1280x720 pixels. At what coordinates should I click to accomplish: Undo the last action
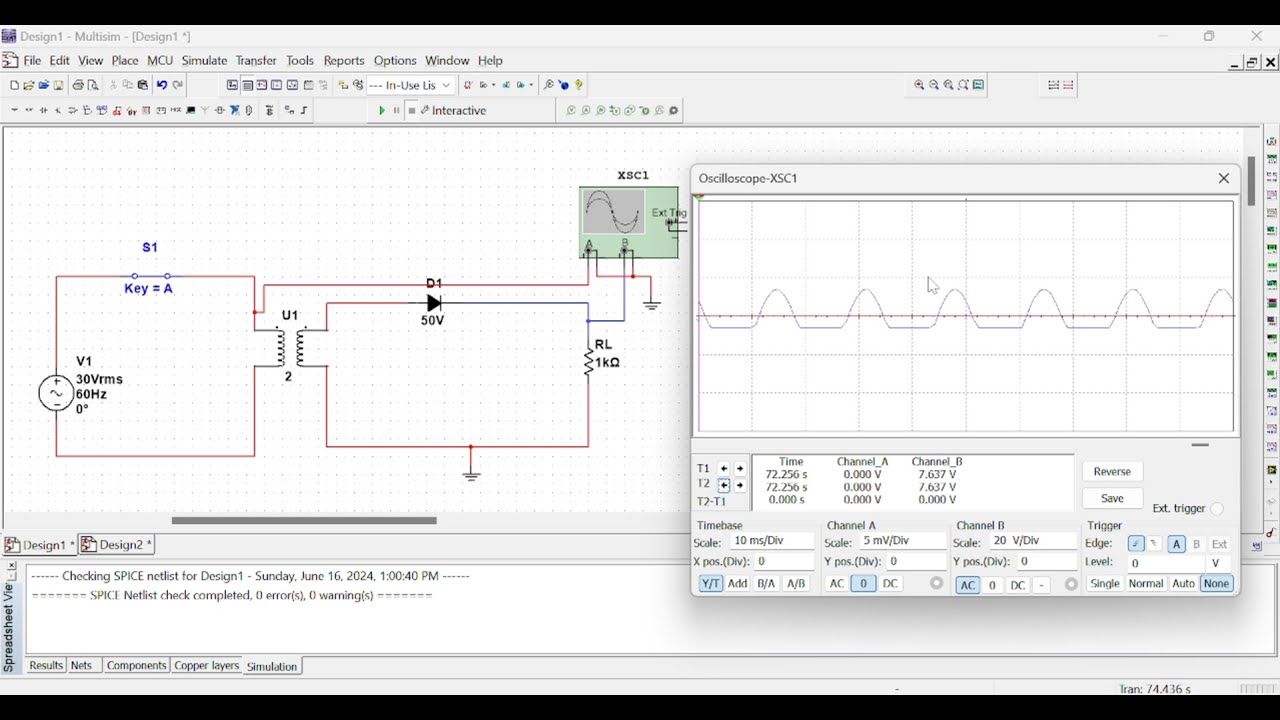coord(162,85)
